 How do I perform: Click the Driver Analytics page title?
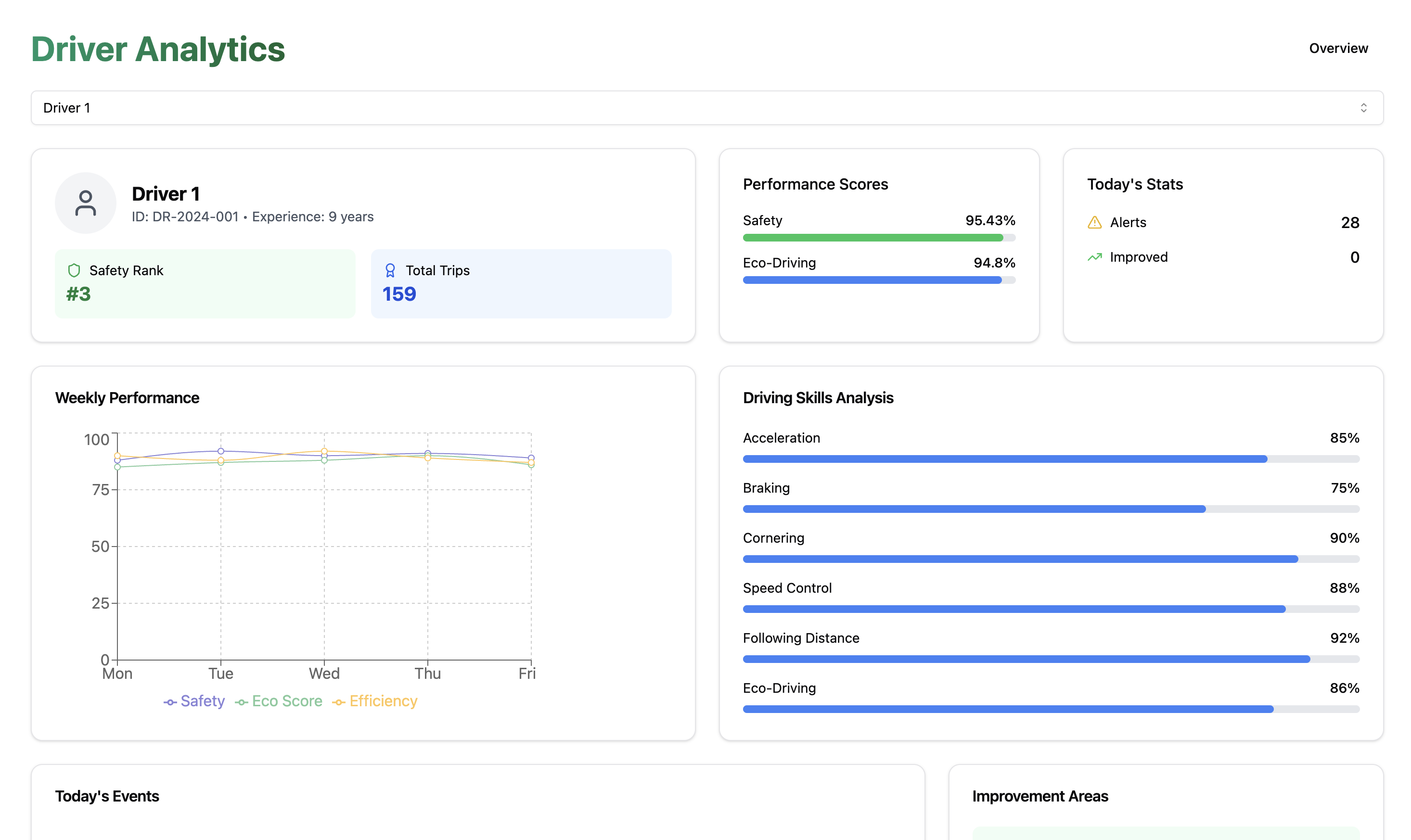coord(158,49)
